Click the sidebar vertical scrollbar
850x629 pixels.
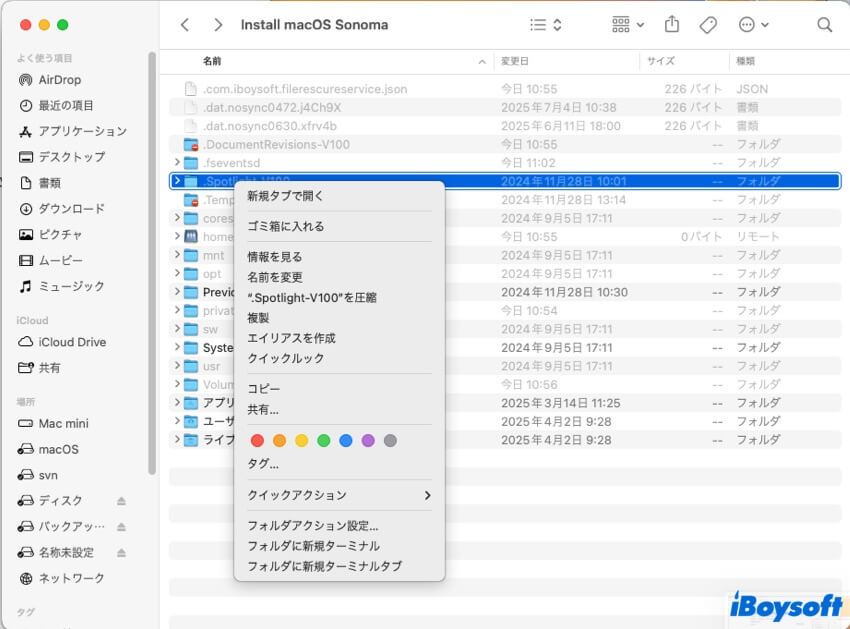(x=152, y=263)
